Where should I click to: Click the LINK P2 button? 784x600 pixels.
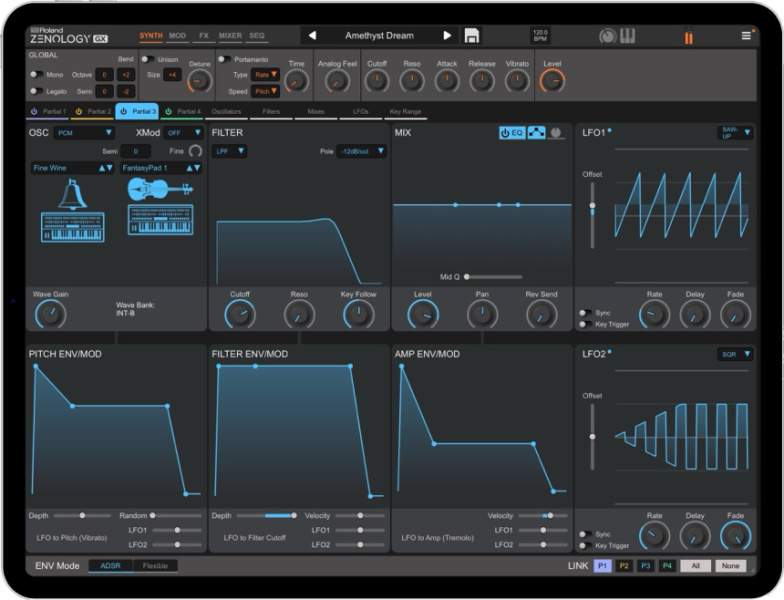624,566
